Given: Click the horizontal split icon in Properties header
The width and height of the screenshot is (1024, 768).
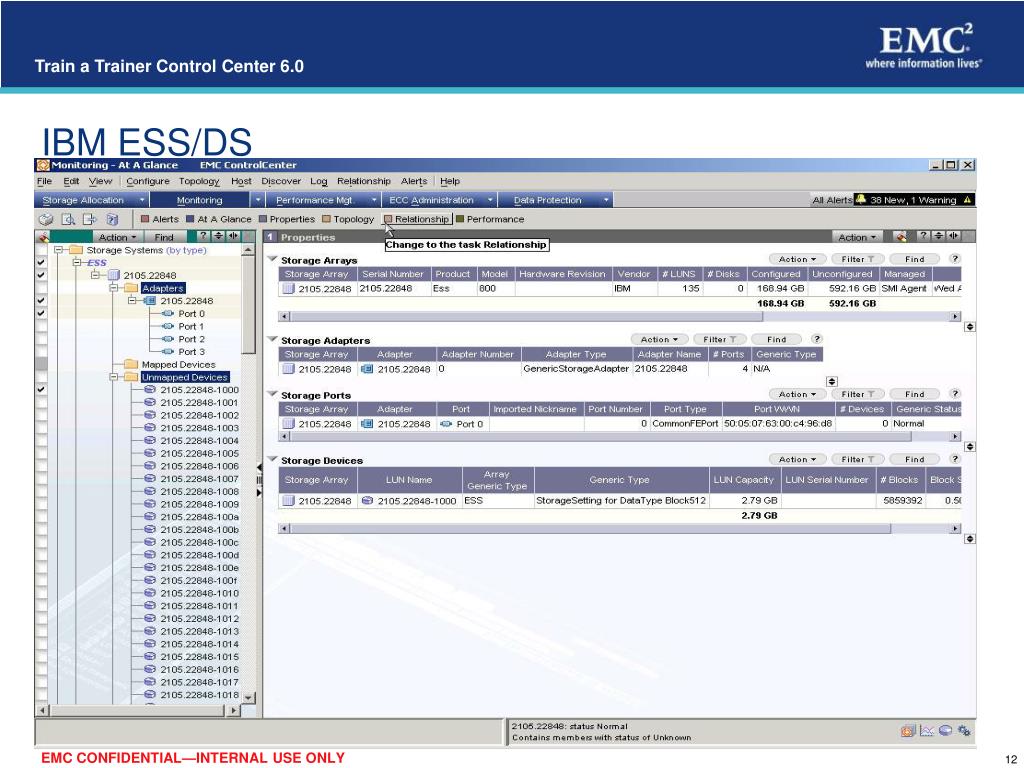Looking at the screenshot, I should tap(953, 236).
